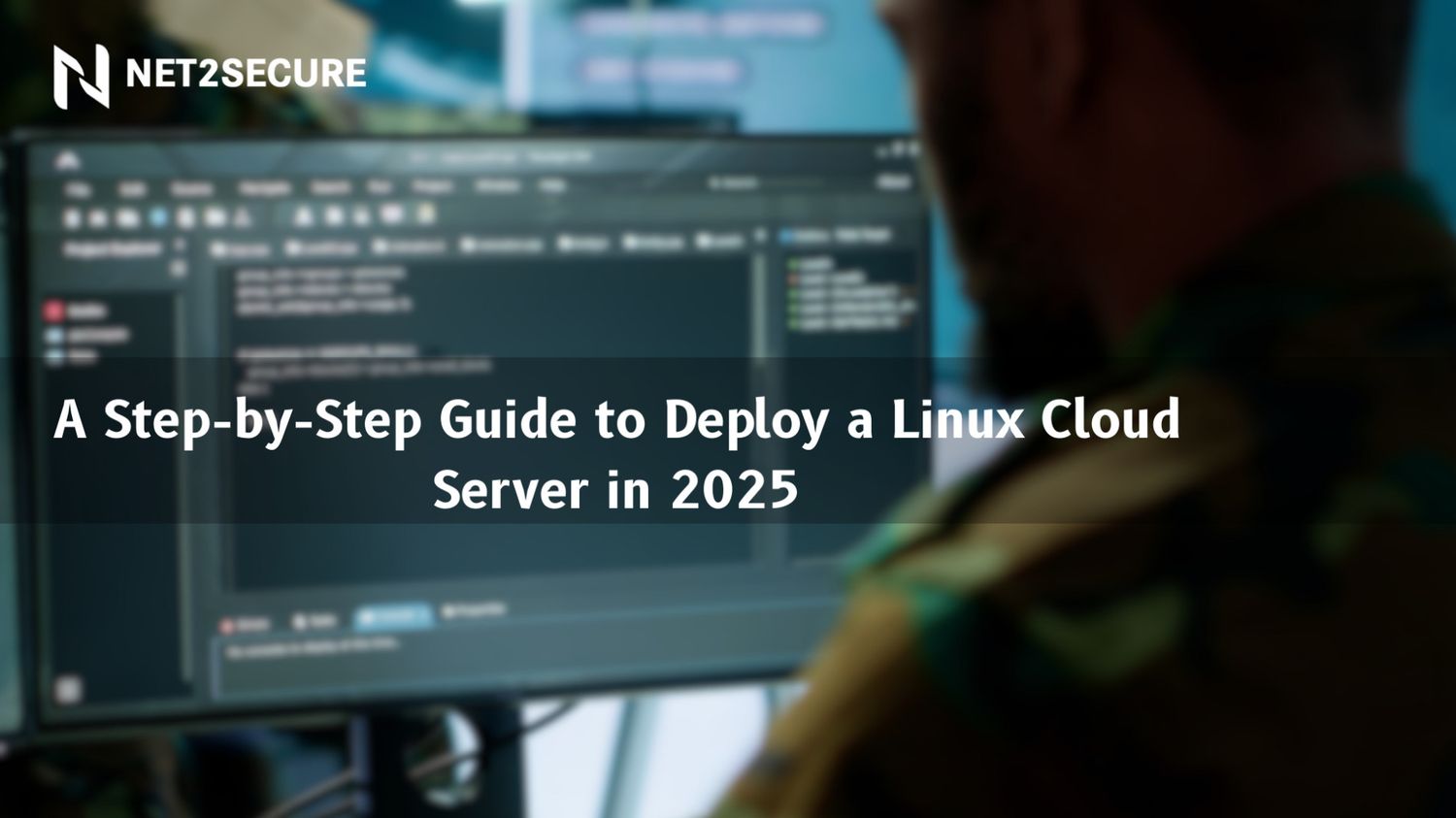Click the square icon at sidebar bottom
This screenshot has width=1456, height=818.
(67, 690)
